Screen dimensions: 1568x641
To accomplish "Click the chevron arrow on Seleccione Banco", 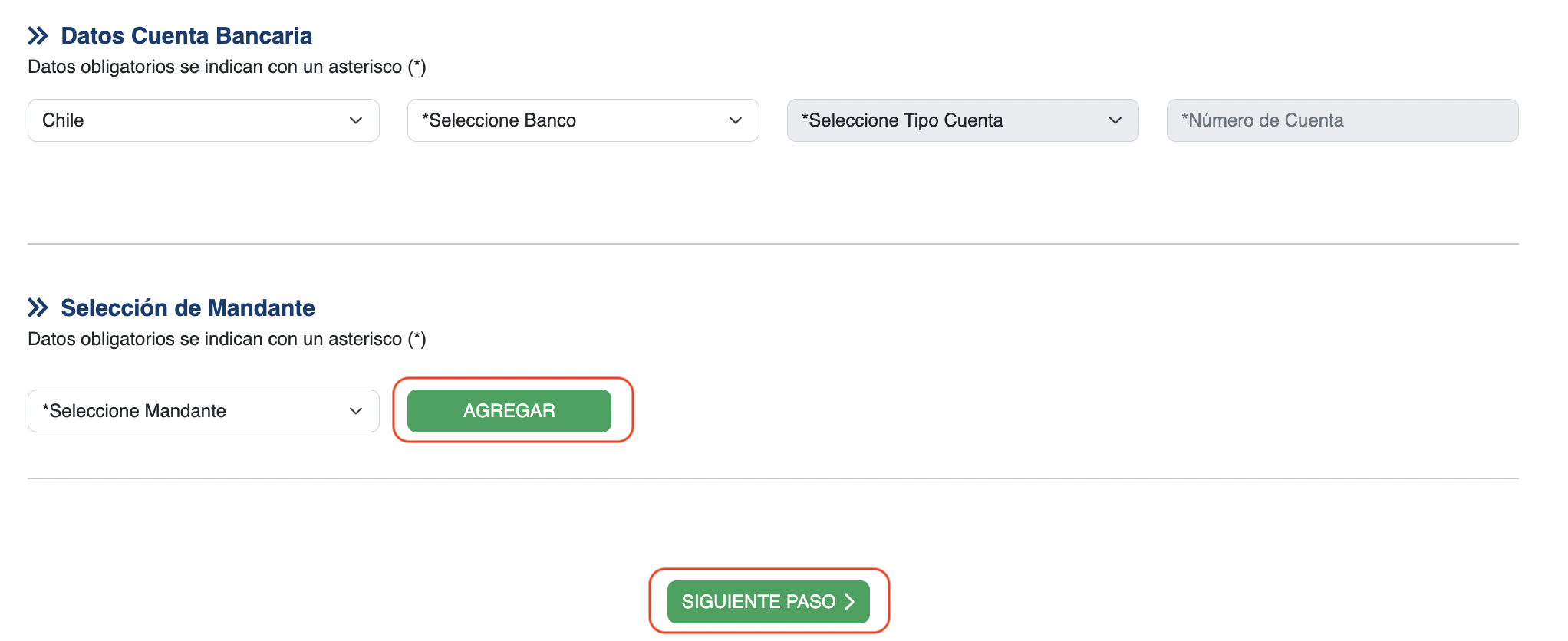I will coord(736,120).
